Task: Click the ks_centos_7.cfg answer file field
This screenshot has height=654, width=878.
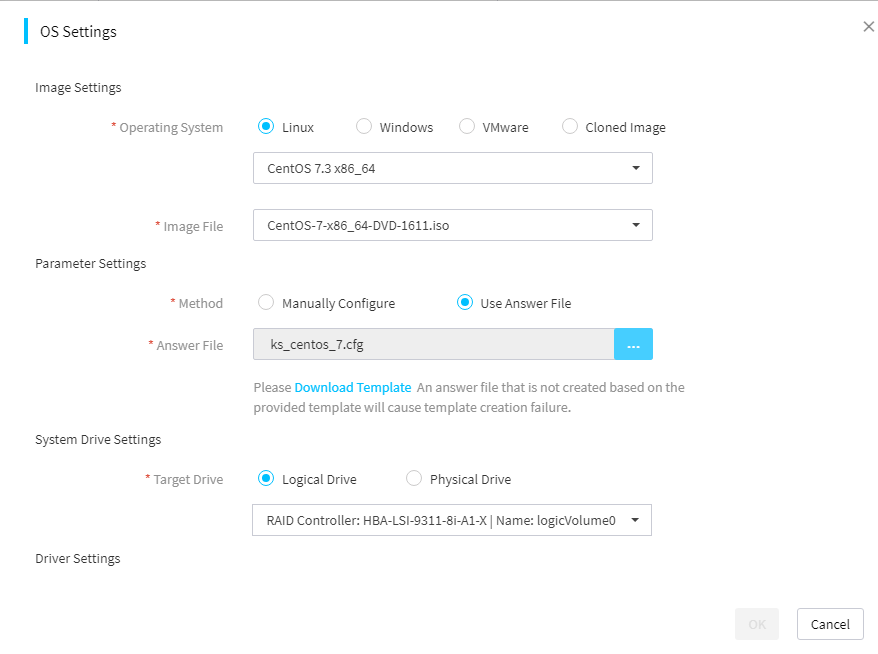Action: [x=433, y=344]
